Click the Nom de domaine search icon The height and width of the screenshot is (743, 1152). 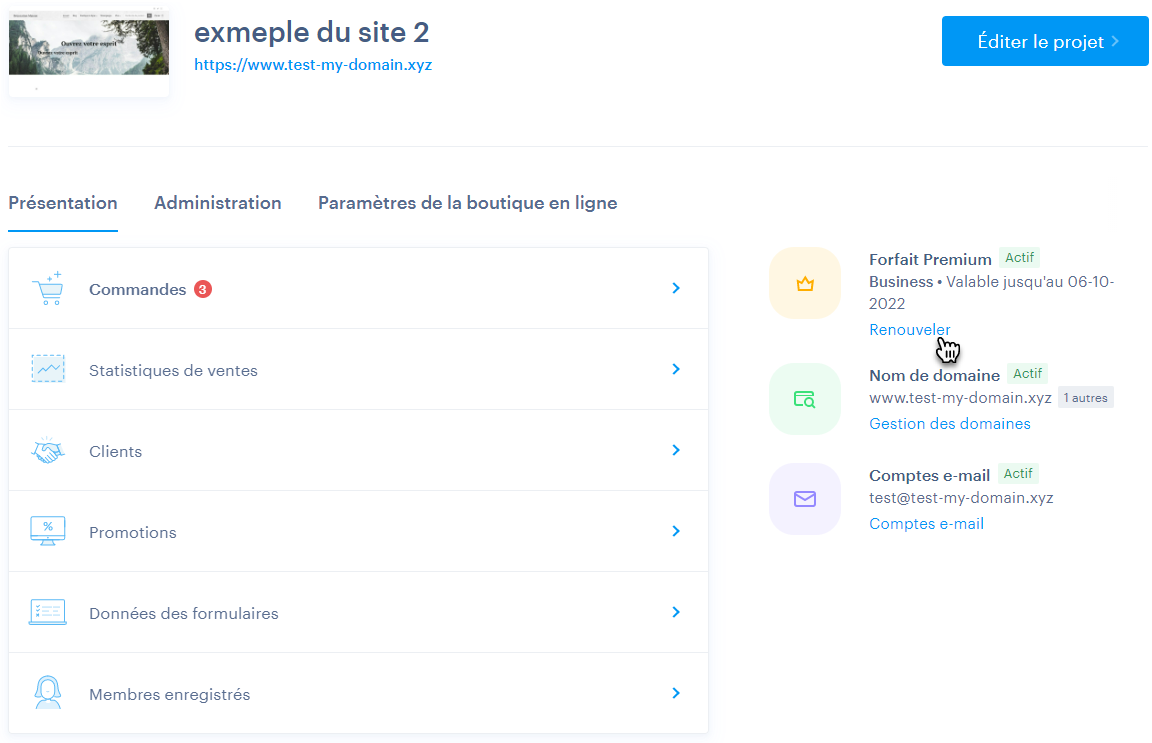point(805,399)
